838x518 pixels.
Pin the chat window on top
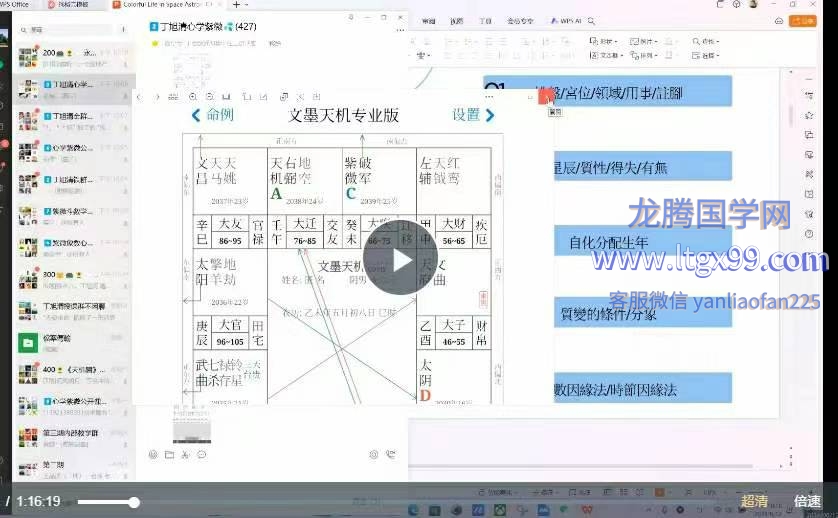tap(351, 17)
